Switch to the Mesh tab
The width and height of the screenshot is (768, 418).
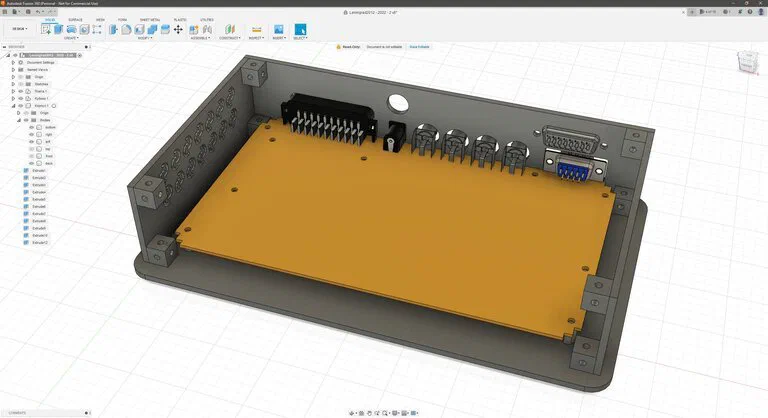(100, 20)
